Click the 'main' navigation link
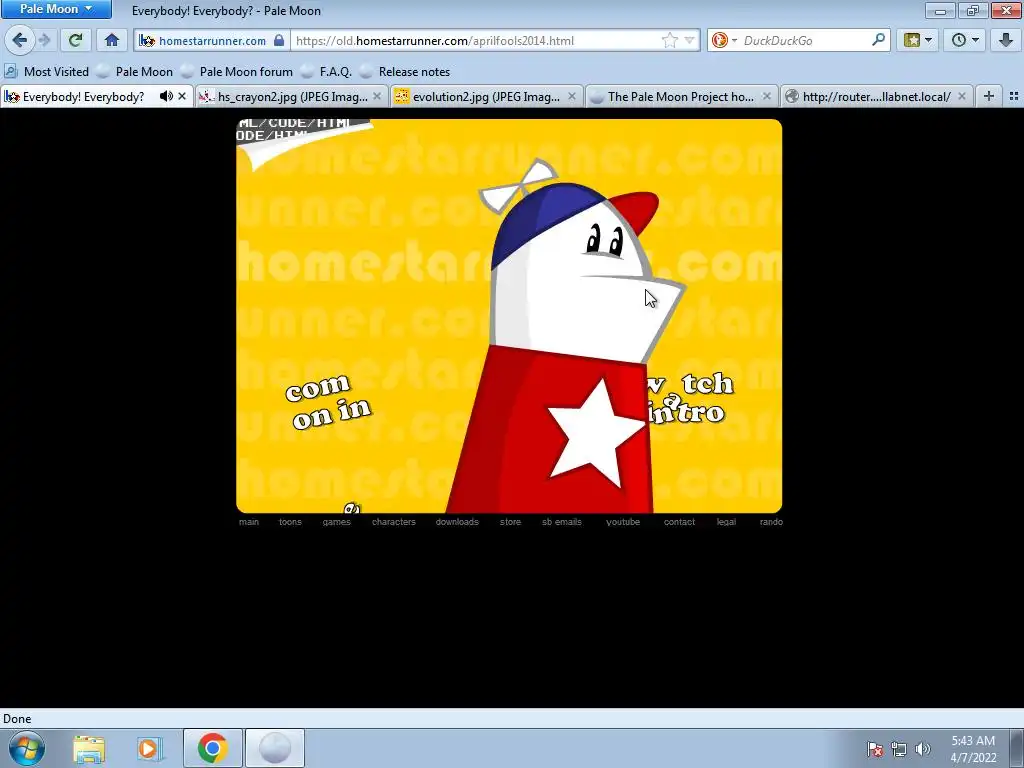1024x768 pixels. point(249,522)
